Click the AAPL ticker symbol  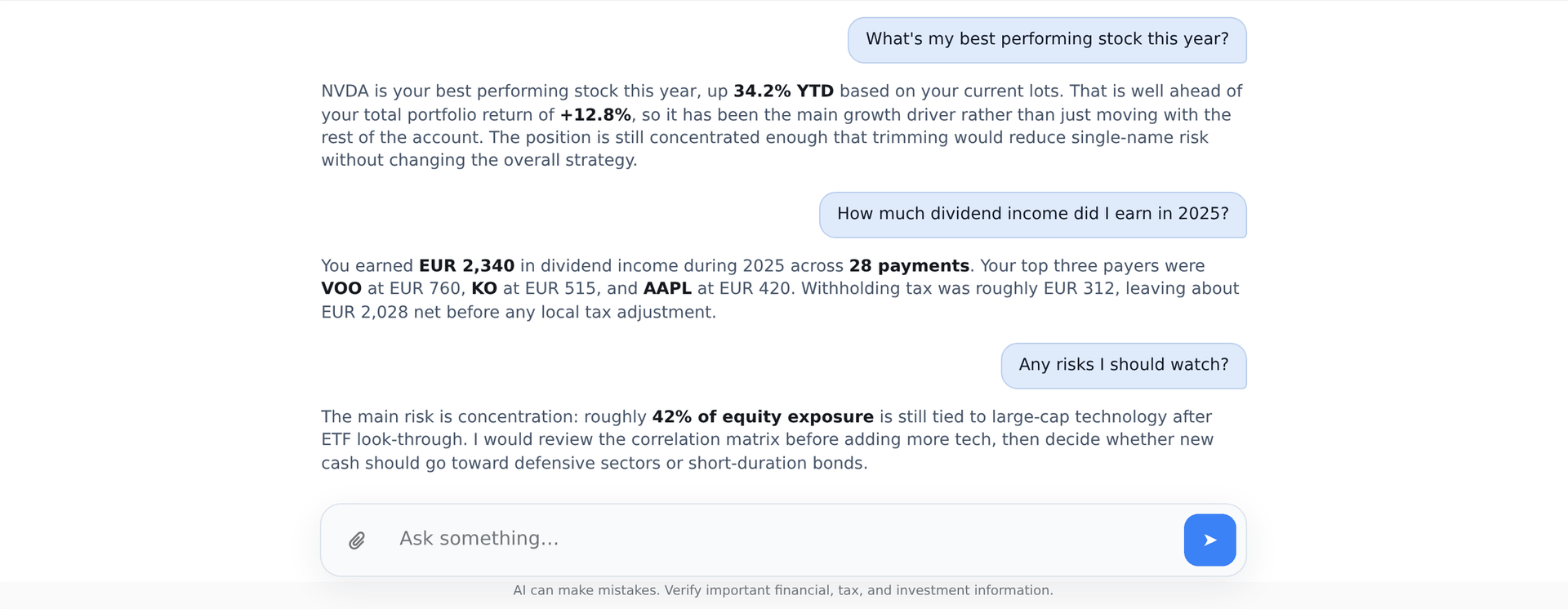click(x=667, y=289)
